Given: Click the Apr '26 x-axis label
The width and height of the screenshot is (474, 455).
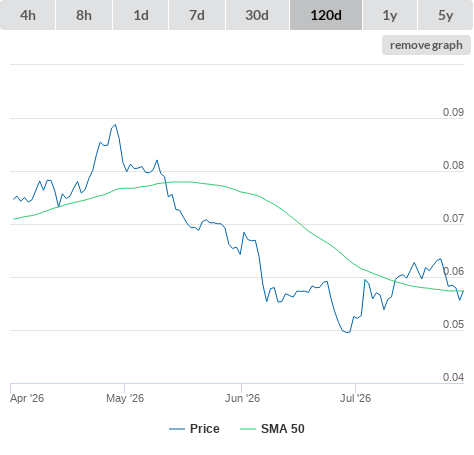Looking at the screenshot, I should coord(27,398).
